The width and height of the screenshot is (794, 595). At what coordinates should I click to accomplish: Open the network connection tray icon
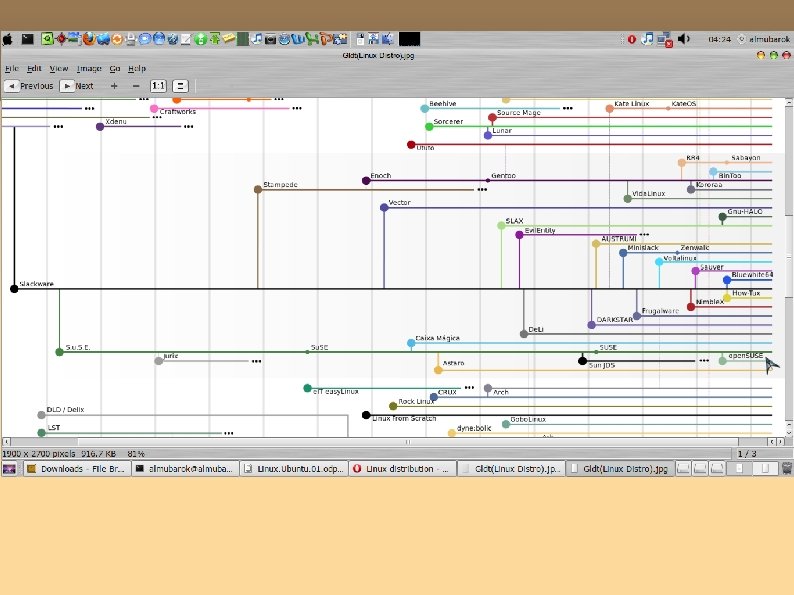click(665, 39)
